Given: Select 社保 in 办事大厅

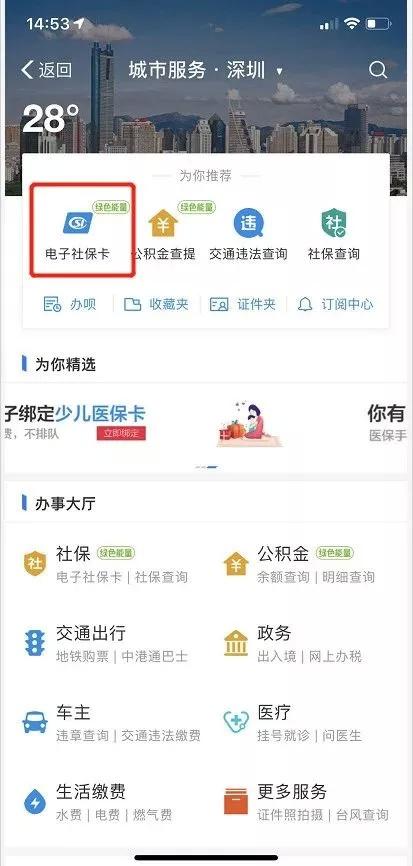Looking at the screenshot, I should (x=105, y=563).
